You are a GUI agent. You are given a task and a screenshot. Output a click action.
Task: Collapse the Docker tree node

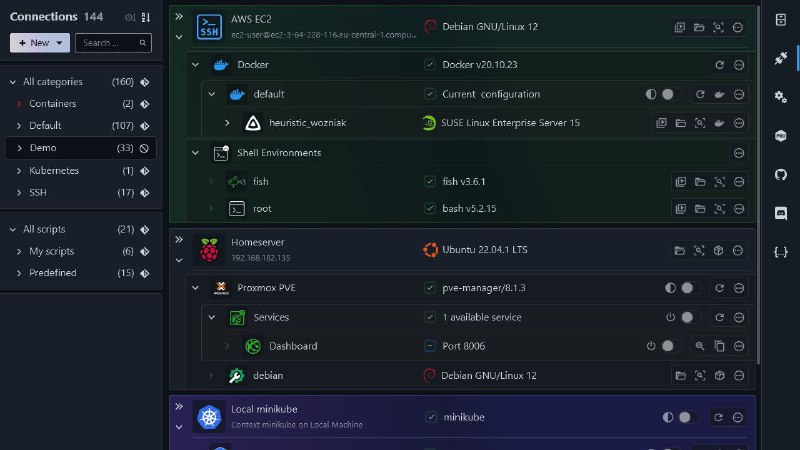[x=195, y=65]
